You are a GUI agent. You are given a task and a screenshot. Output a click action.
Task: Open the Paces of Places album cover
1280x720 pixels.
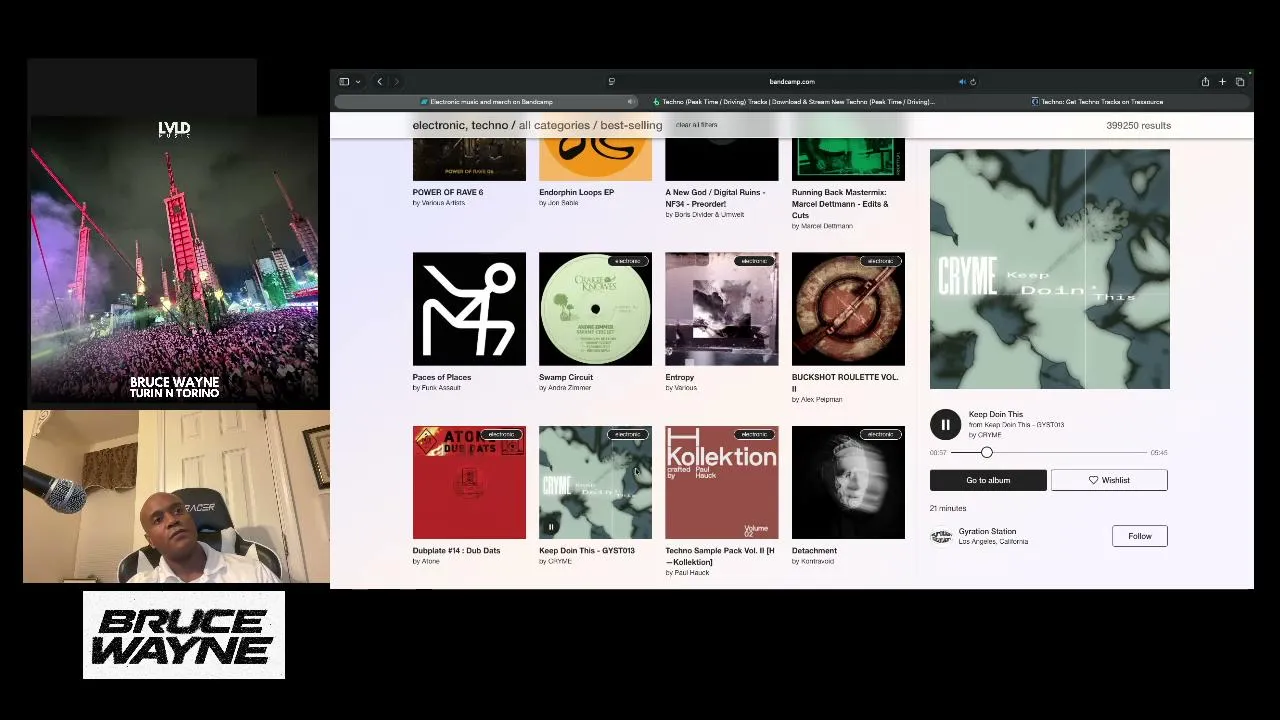(469, 309)
